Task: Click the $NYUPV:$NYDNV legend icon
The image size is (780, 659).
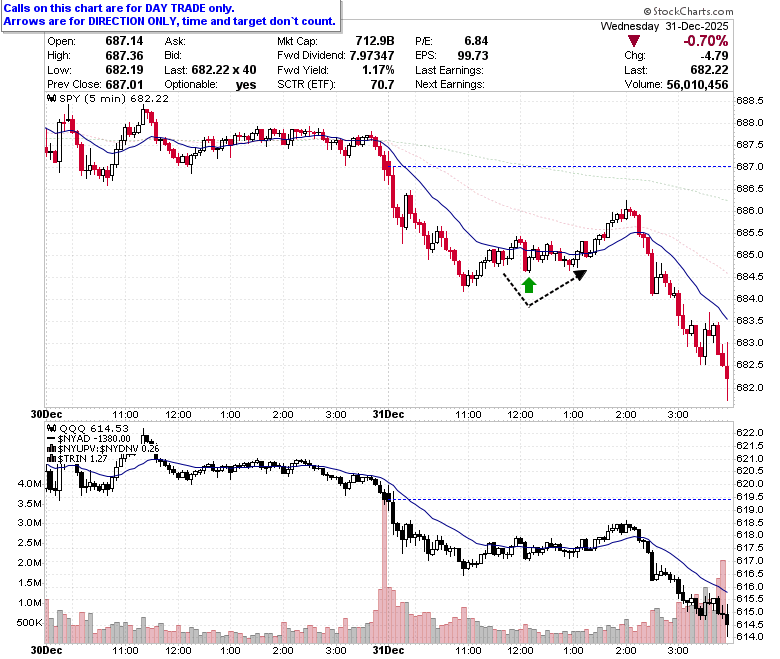Action: point(51,449)
